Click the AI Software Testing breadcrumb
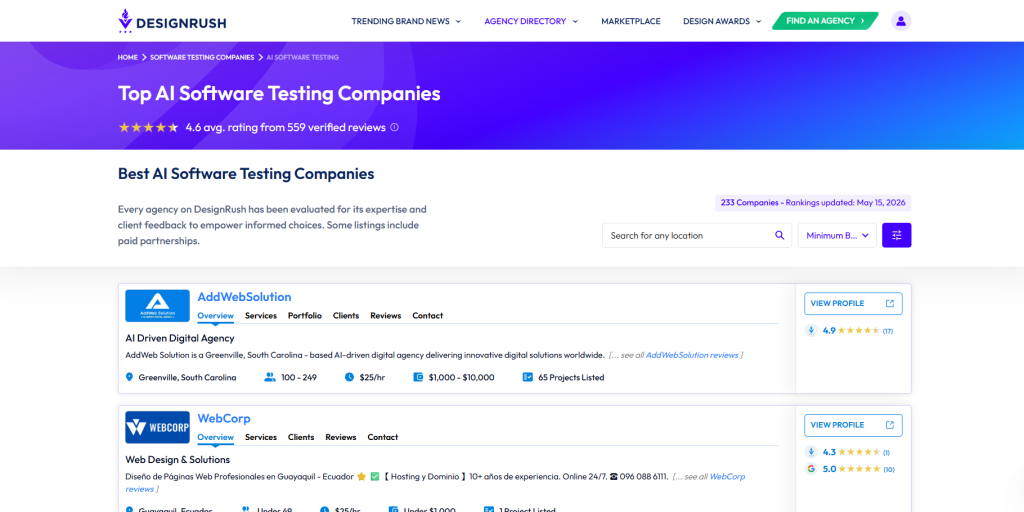 [302, 57]
